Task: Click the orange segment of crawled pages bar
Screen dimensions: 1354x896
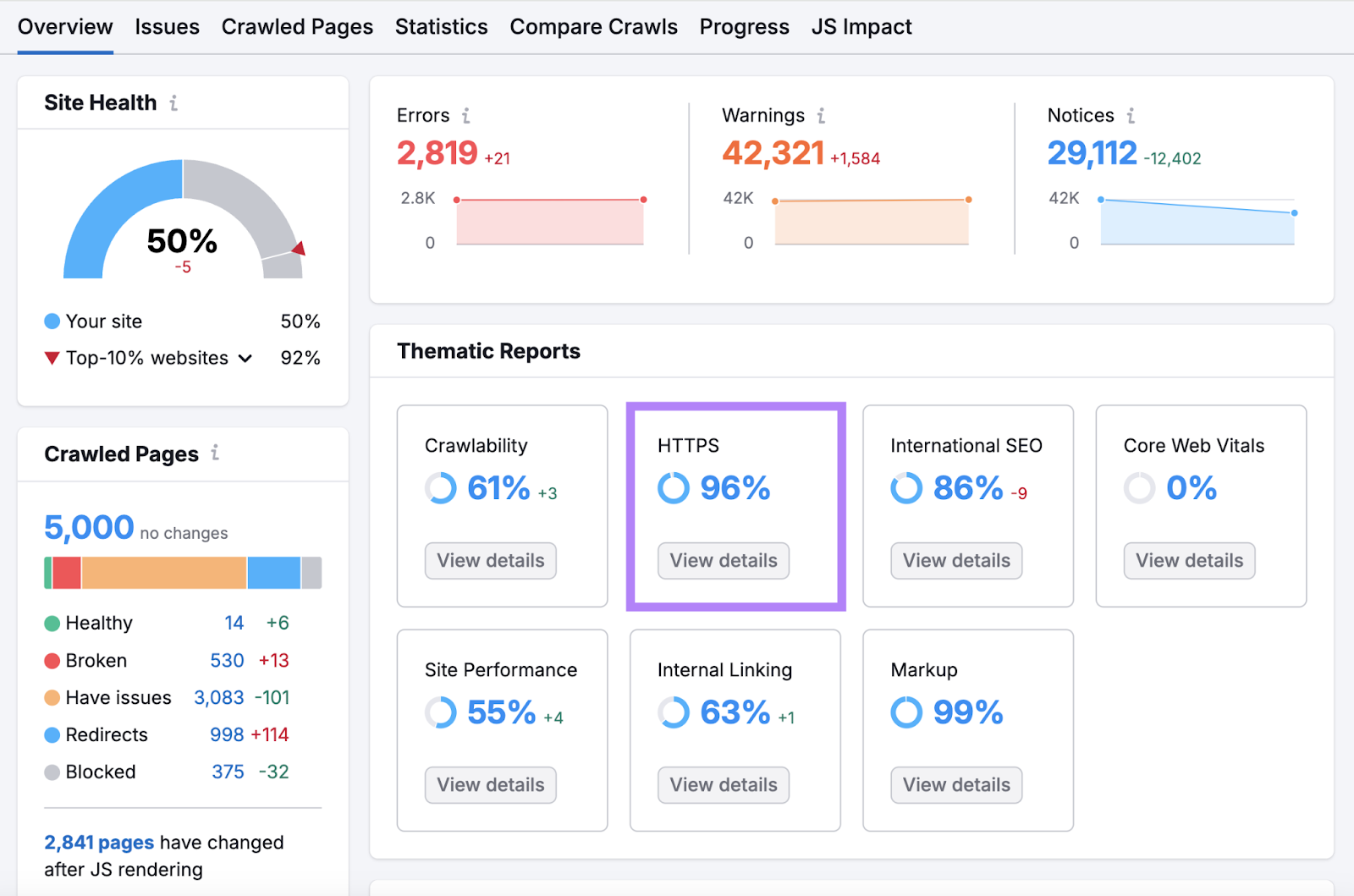Action: click(164, 573)
